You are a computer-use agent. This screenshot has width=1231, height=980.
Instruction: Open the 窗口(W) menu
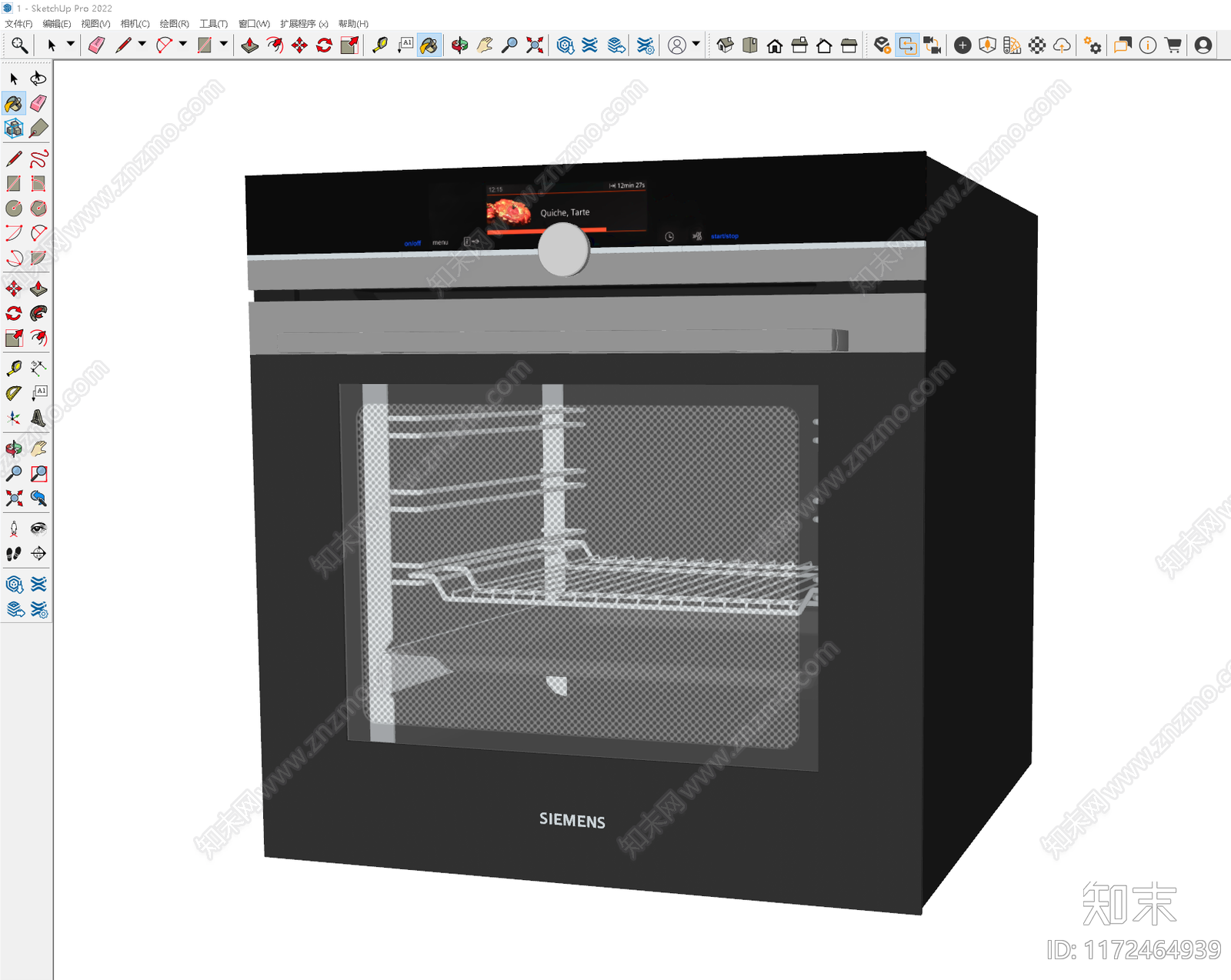pyautogui.click(x=254, y=24)
